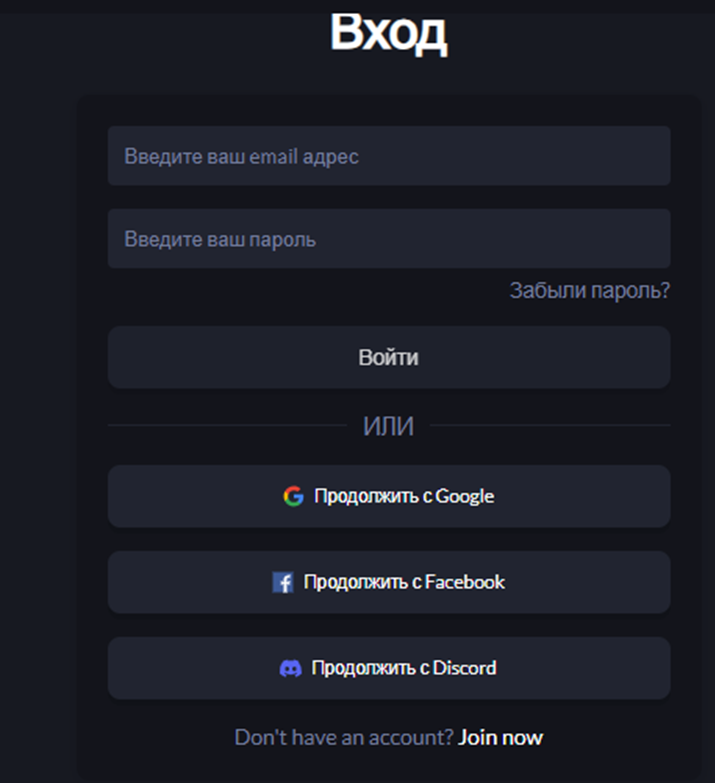Click the 'Don't have an account?' text
Screen dimensions: 715x783
click(x=343, y=738)
